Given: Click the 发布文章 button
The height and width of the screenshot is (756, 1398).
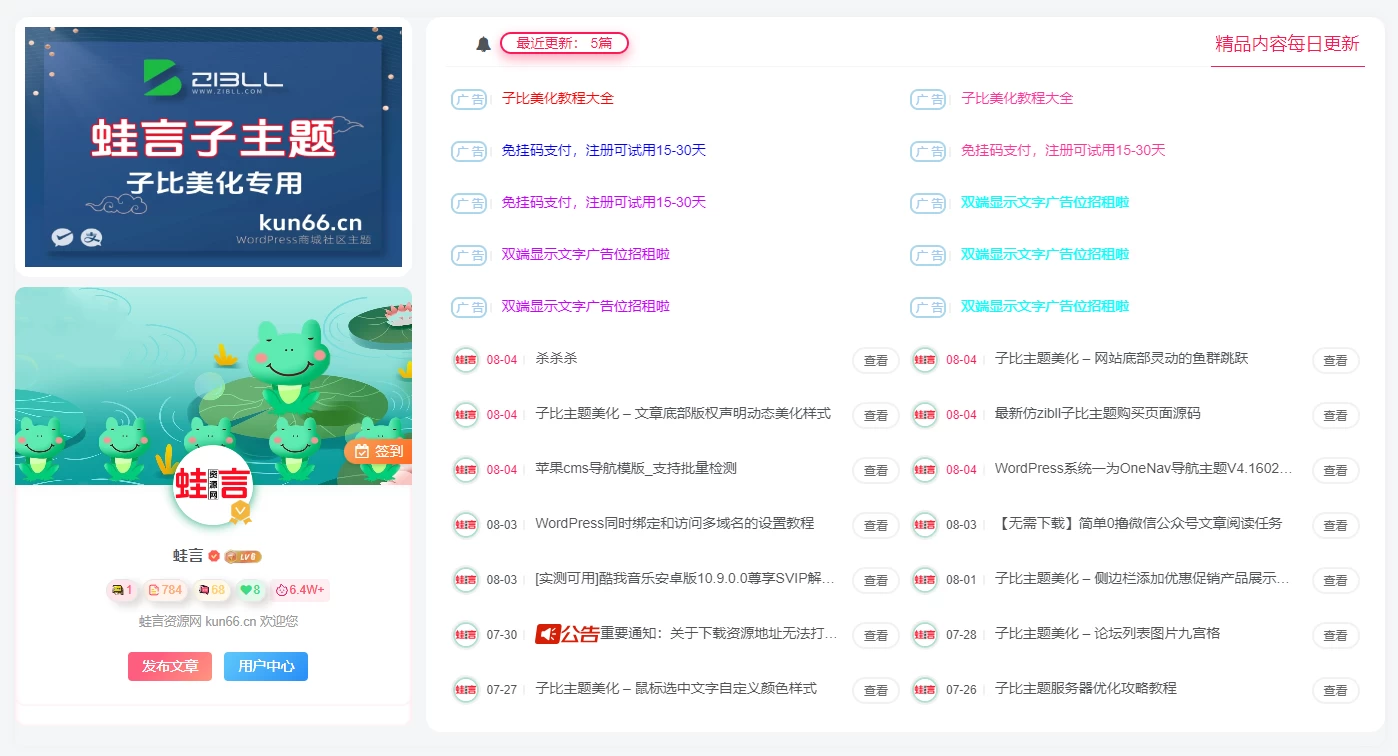Looking at the screenshot, I should click(170, 666).
